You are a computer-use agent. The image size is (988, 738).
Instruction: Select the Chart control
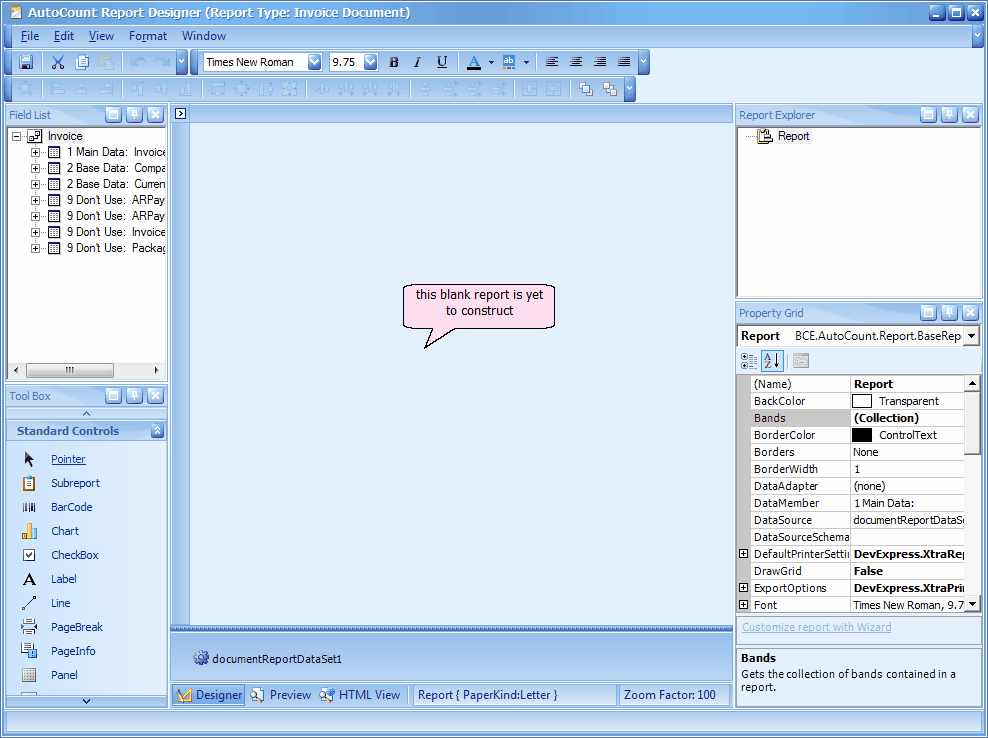coord(65,531)
